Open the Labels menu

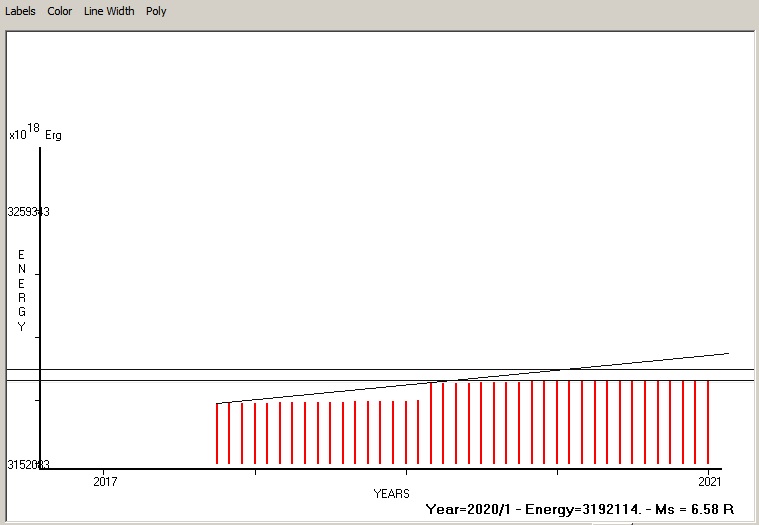click(x=20, y=11)
